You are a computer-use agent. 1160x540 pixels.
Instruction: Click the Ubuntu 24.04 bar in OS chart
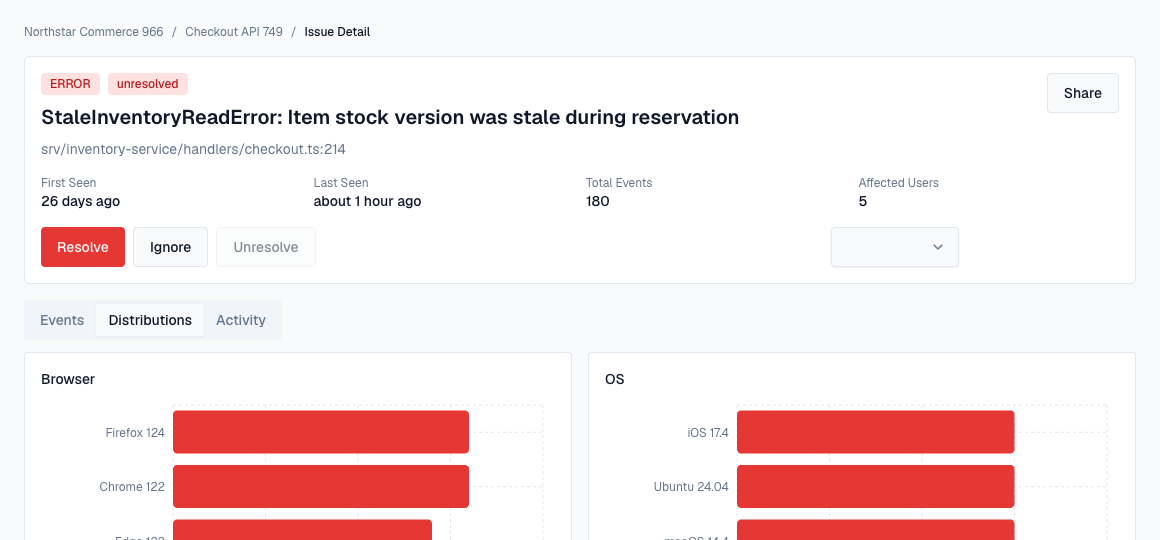pyautogui.click(x=875, y=487)
